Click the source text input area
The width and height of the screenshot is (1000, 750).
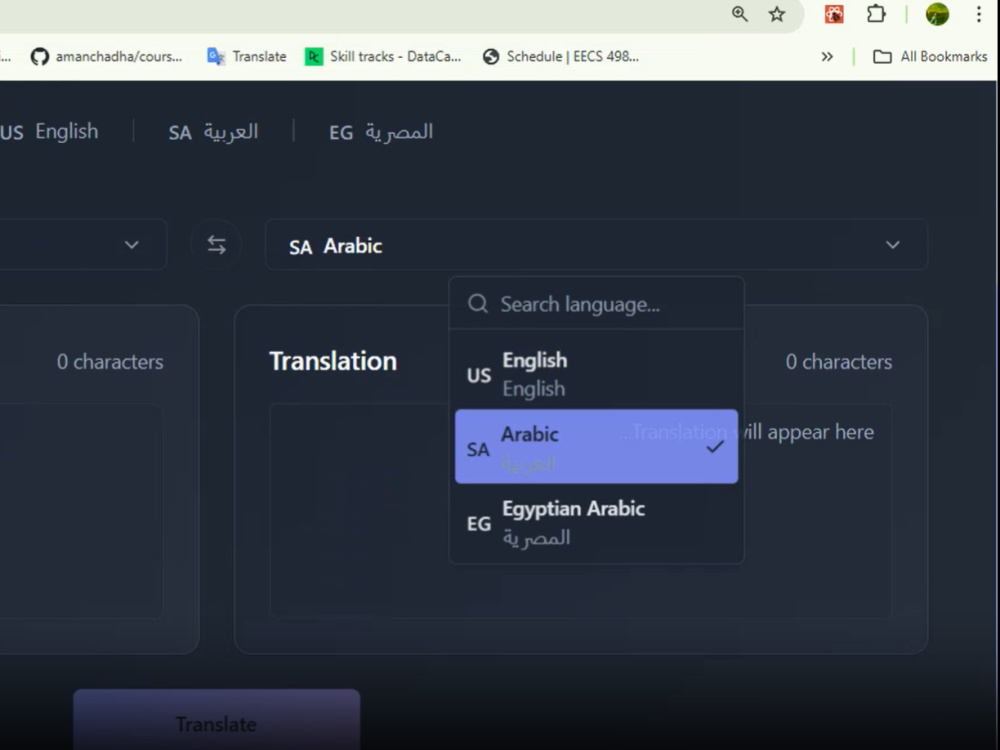[81, 510]
